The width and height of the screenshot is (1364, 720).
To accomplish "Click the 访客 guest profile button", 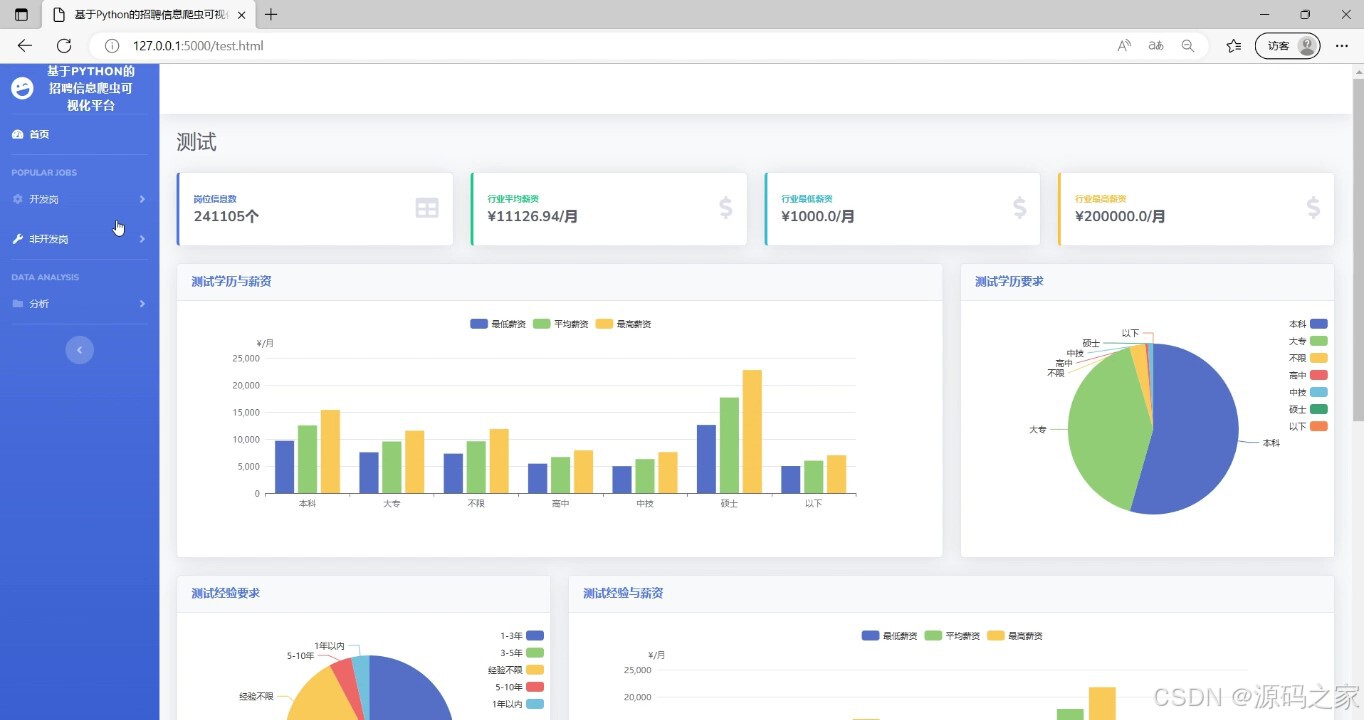I will [1288, 46].
